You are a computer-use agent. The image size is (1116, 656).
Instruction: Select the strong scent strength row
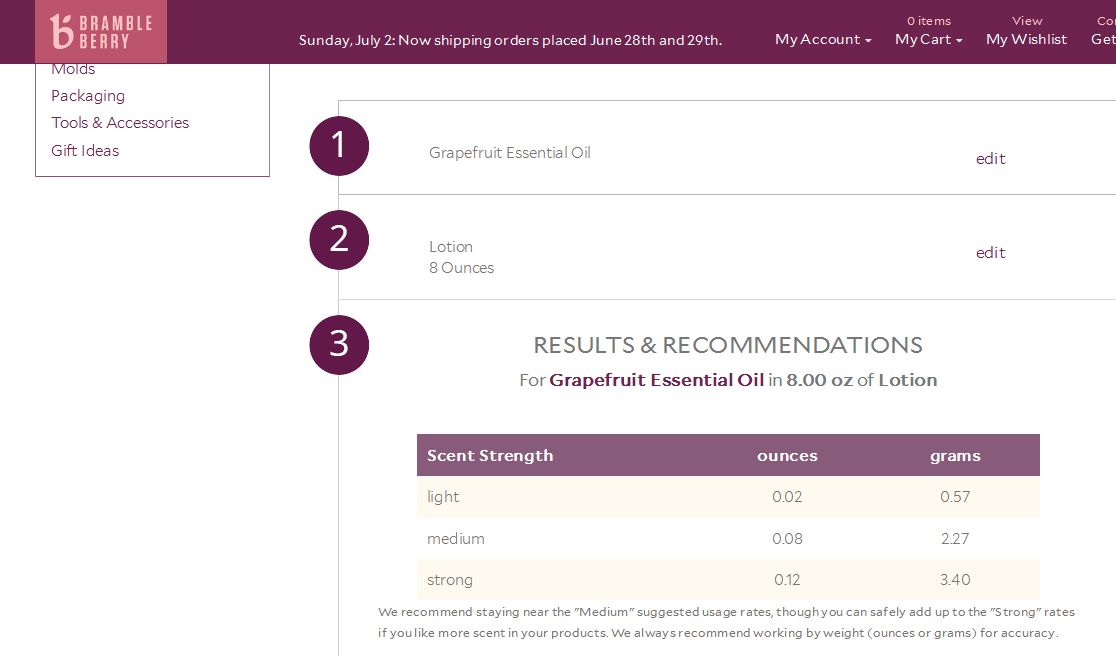[728, 580]
